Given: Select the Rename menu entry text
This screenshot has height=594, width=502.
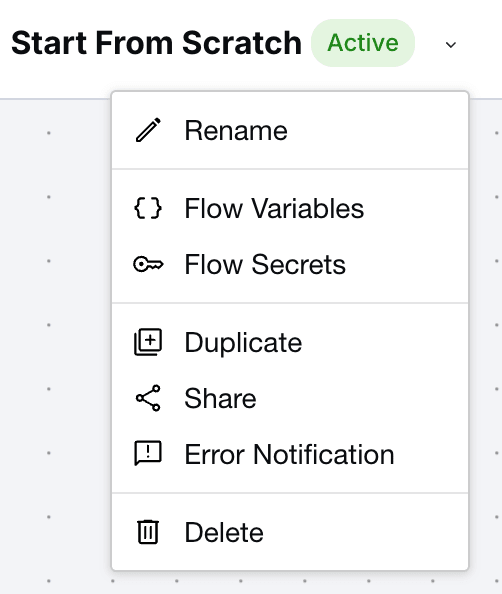Looking at the screenshot, I should point(236,131).
